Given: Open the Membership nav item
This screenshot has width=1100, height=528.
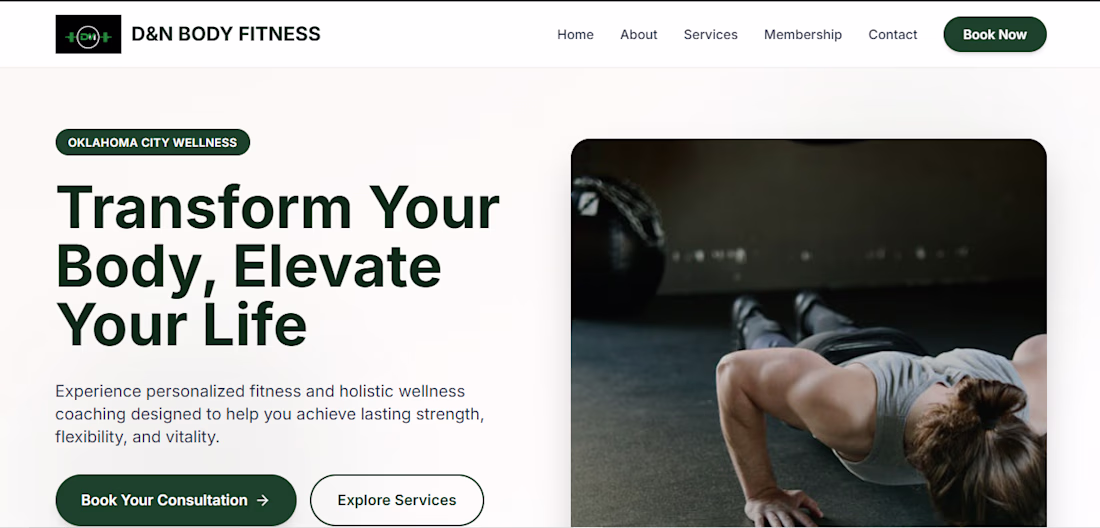Looking at the screenshot, I should (803, 34).
